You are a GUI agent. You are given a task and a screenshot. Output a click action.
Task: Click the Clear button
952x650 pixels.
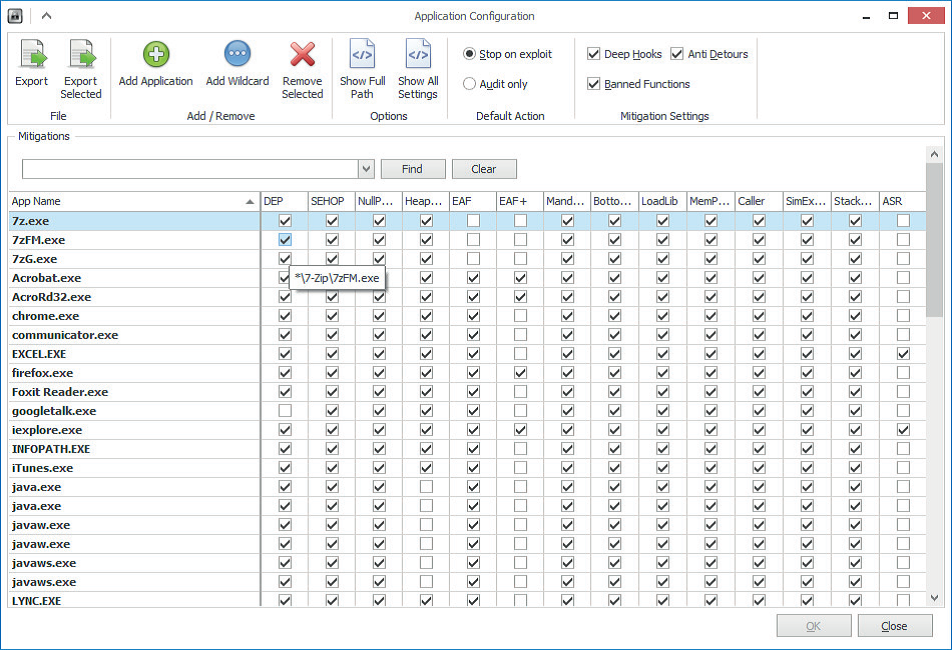click(484, 169)
